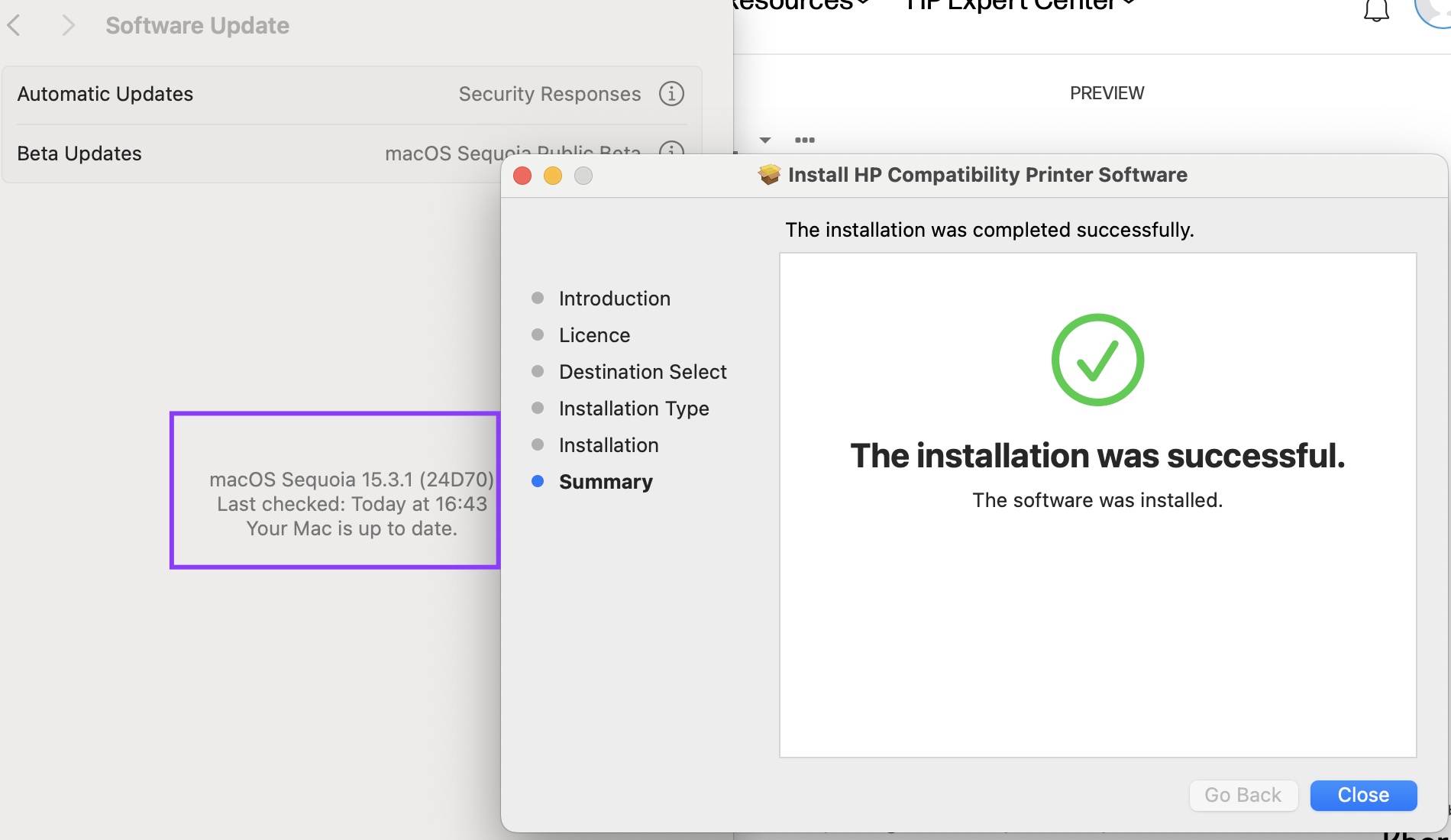Go back in Software Update settings
Screen dimensions: 1451x840
(14, 25)
